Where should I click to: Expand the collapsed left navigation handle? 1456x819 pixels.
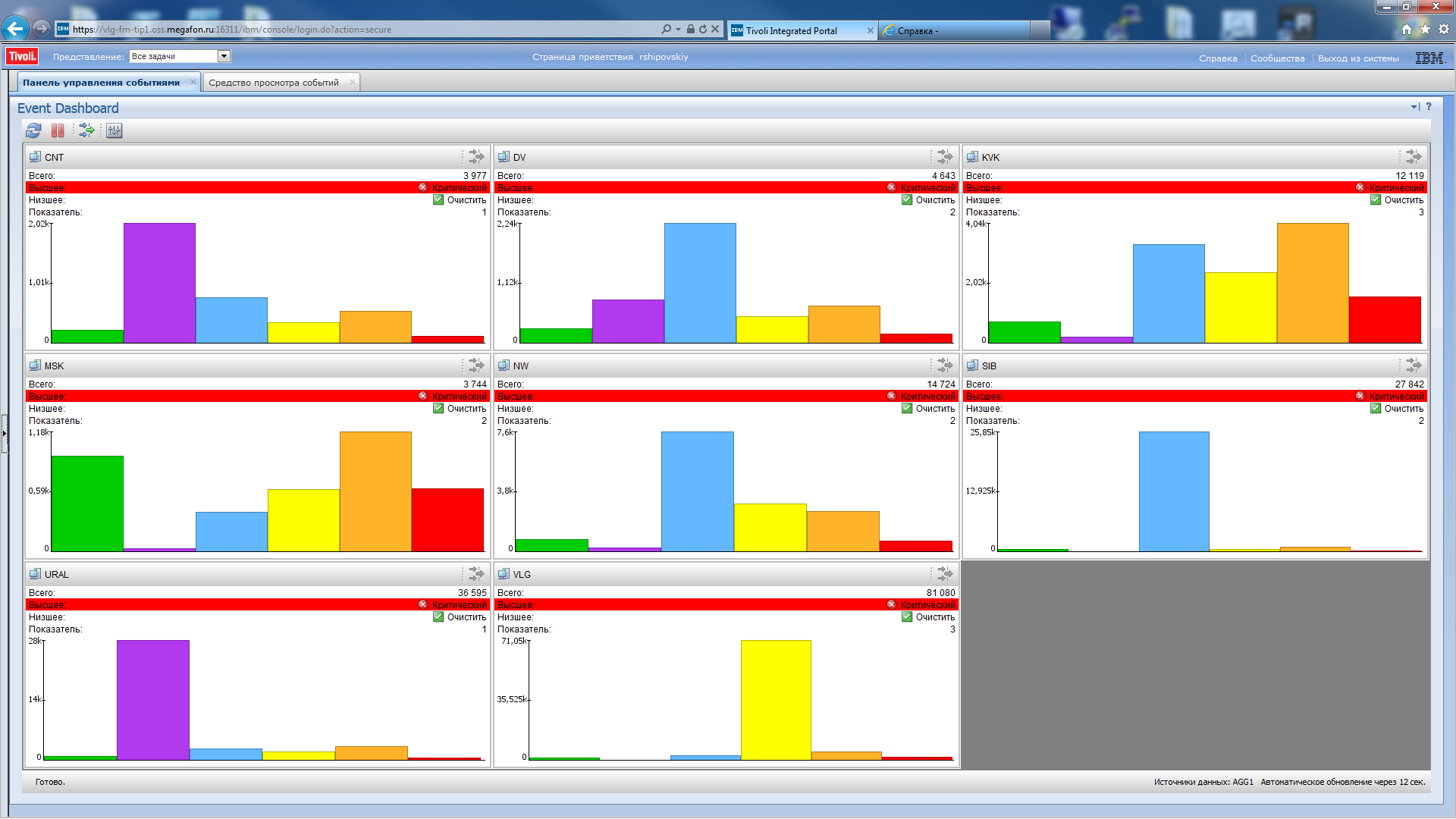coord(4,434)
